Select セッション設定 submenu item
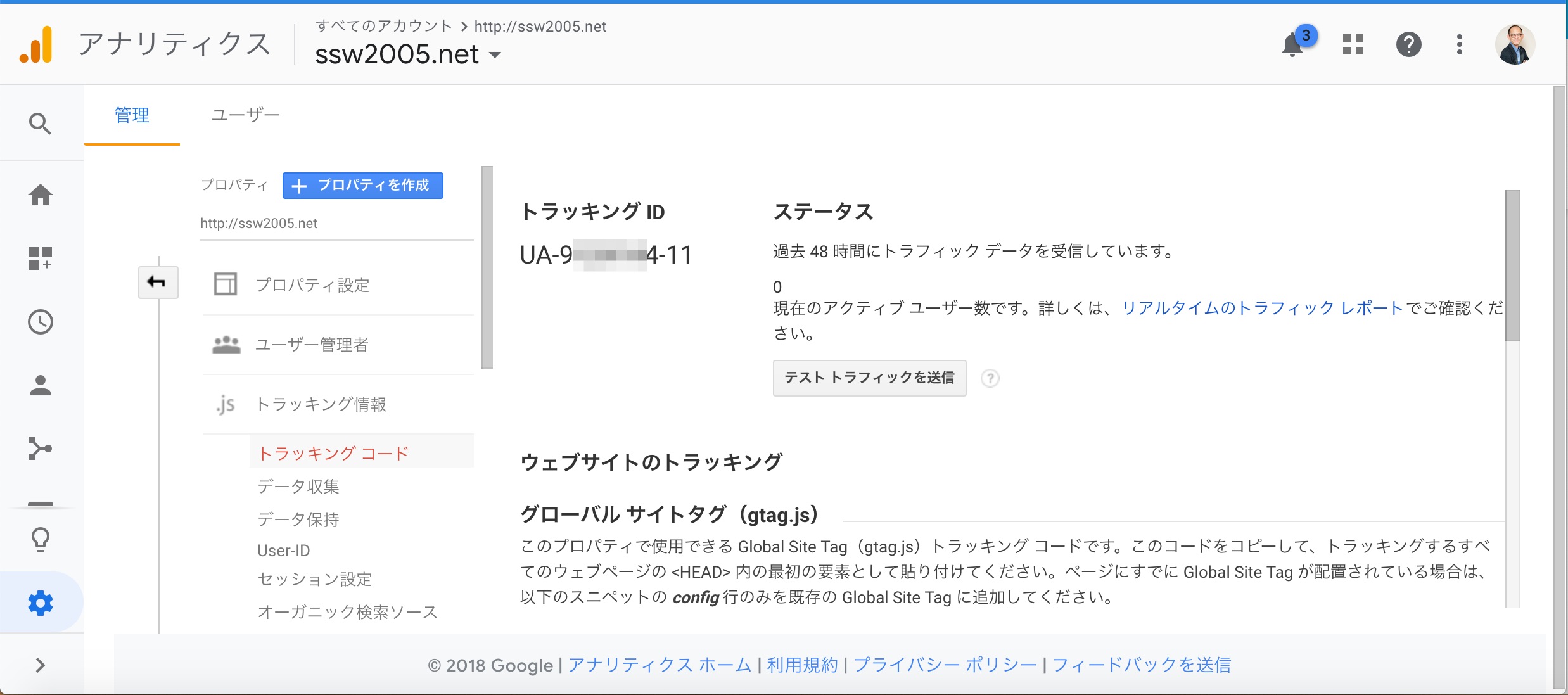 pyautogui.click(x=314, y=579)
